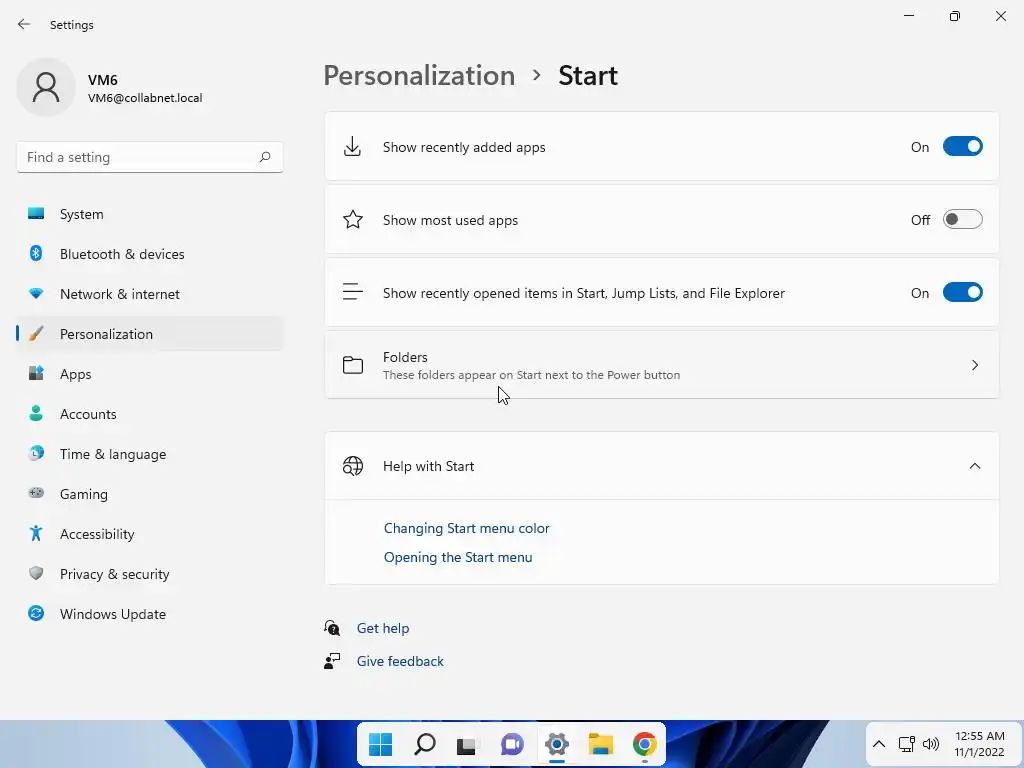The image size is (1024, 768).
Task: Click VM6@collabnet.local account email
Action: [145, 98]
